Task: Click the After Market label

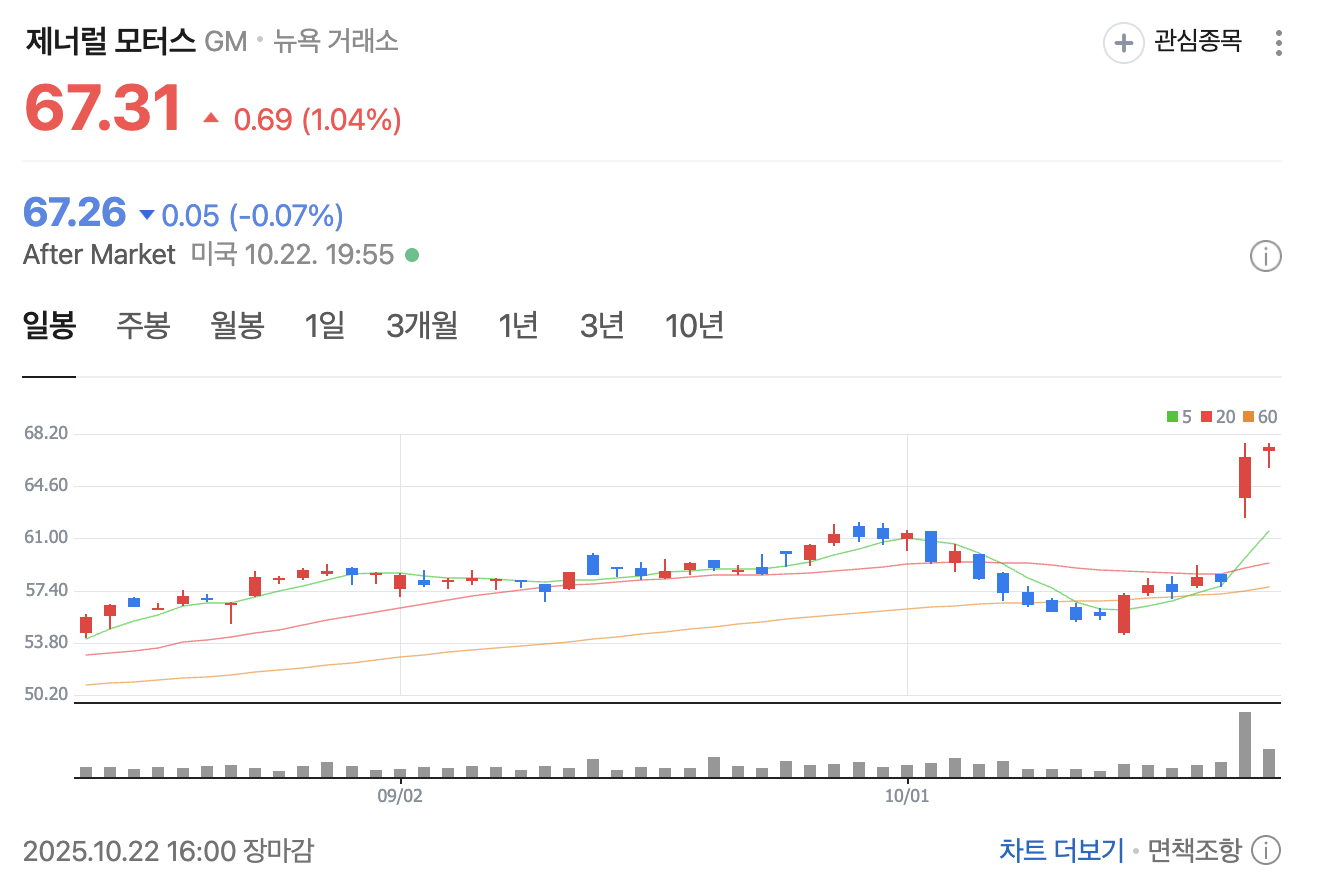Action: click(99, 255)
